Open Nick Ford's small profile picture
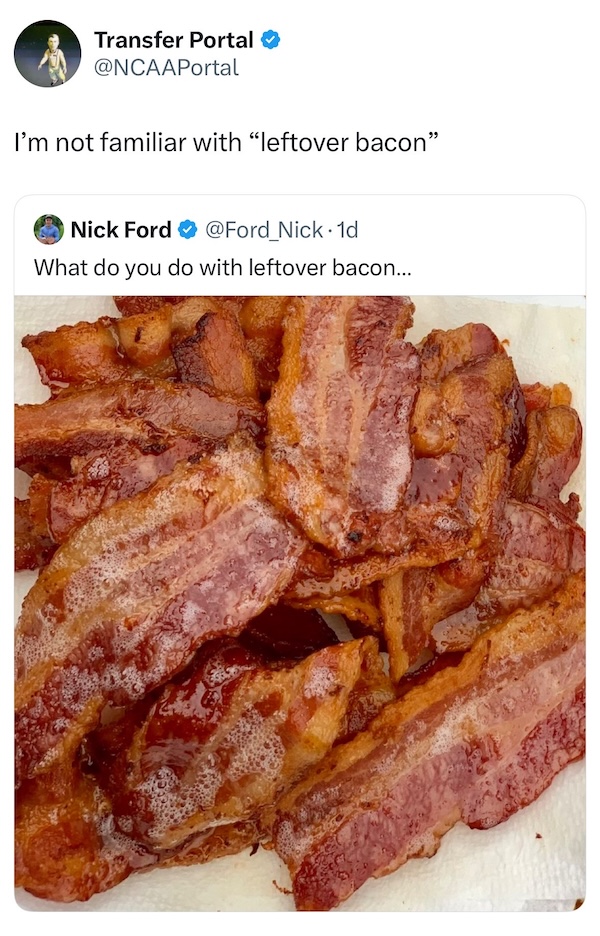The image size is (600, 936). click(48, 229)
